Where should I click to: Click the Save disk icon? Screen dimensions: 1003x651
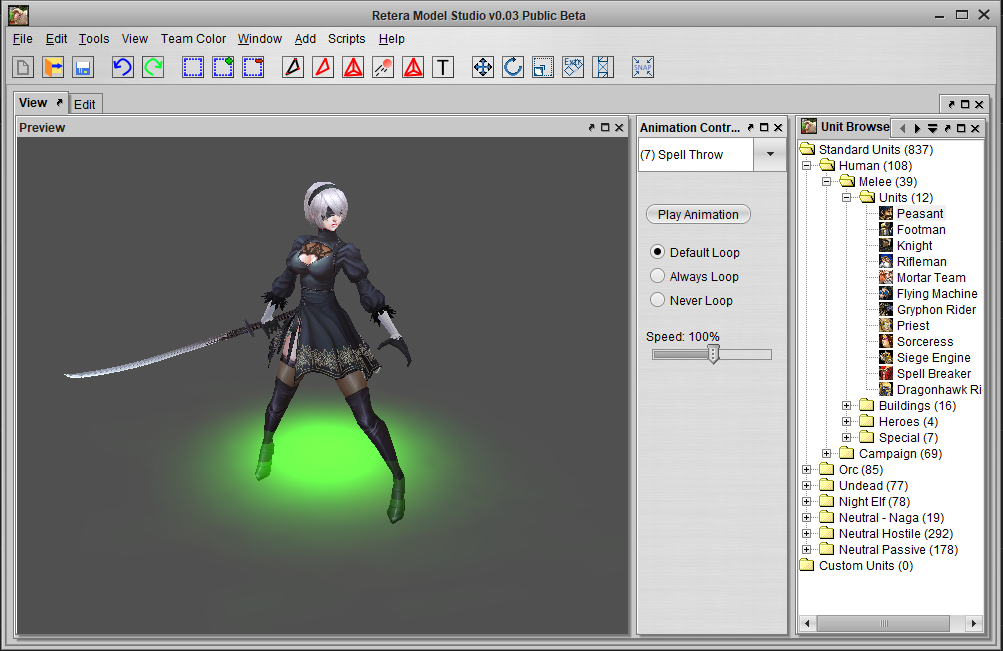click(83, 67)
